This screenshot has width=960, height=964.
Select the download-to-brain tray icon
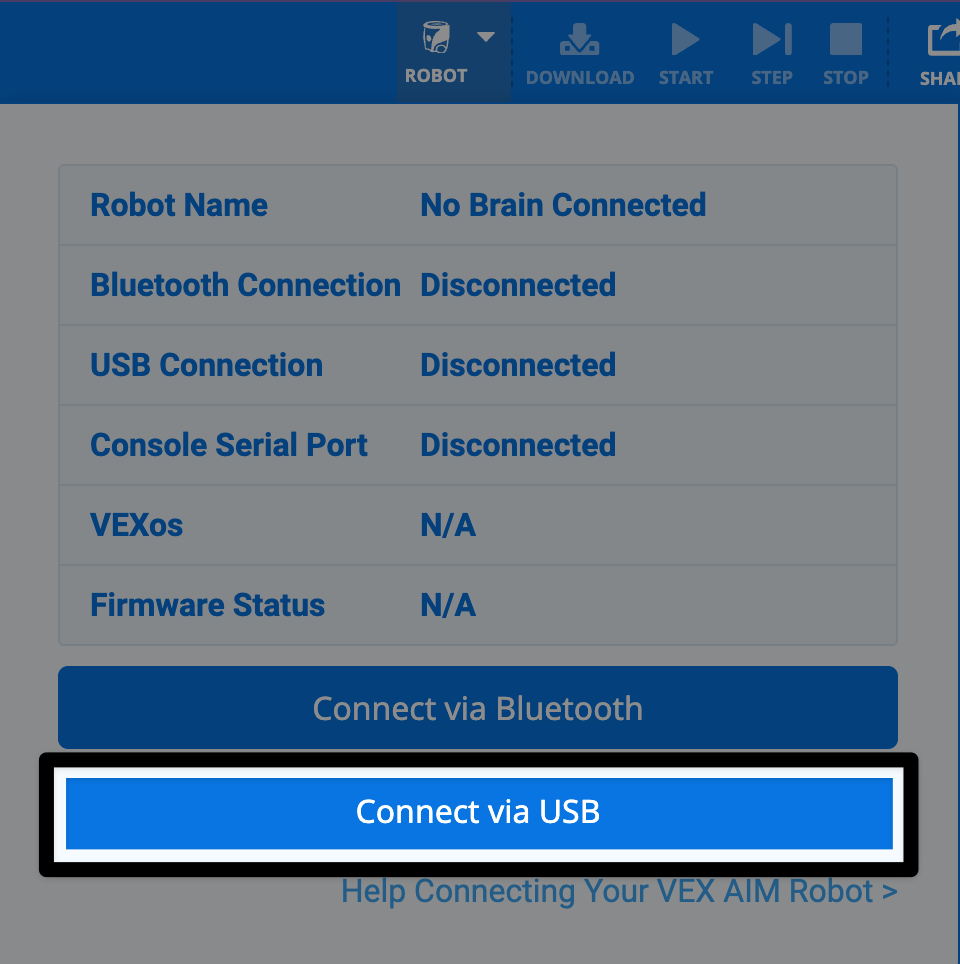580,38
